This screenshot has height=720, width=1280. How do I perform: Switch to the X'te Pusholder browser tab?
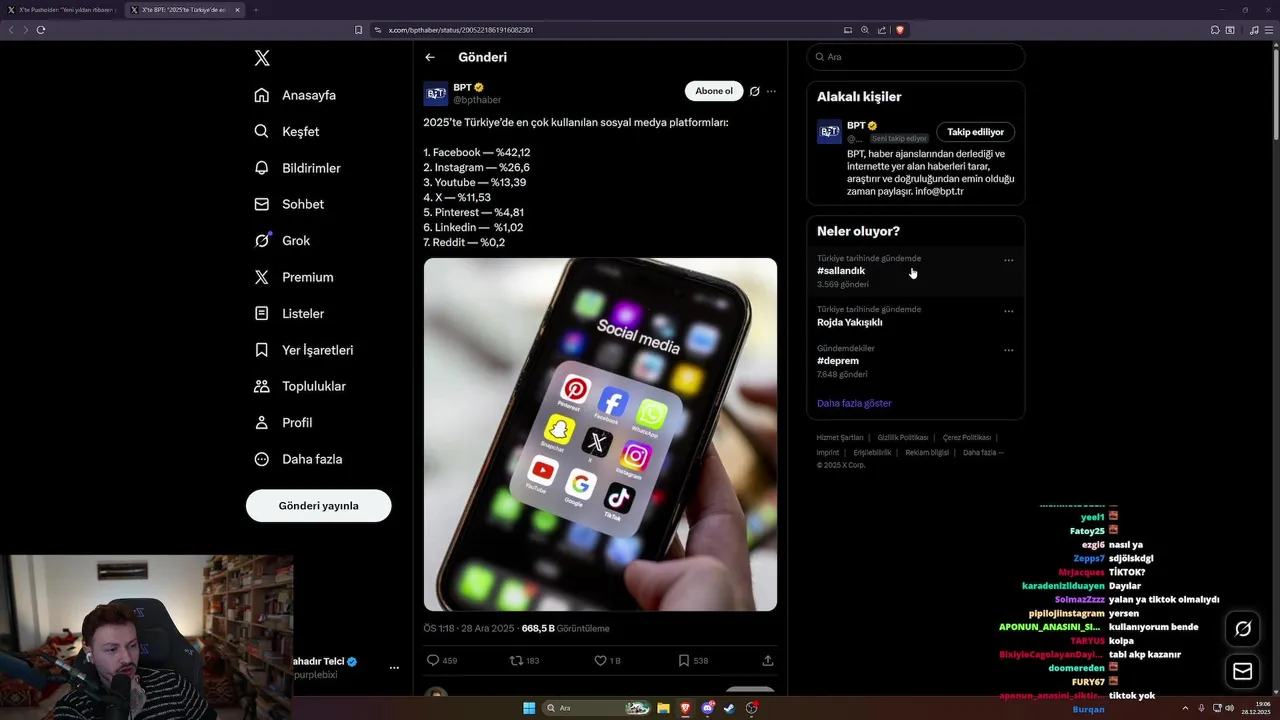tap(62, 9)
